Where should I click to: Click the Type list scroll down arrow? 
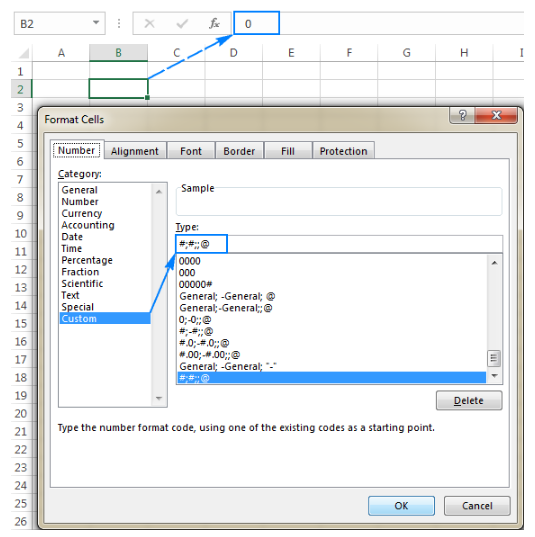494,376
